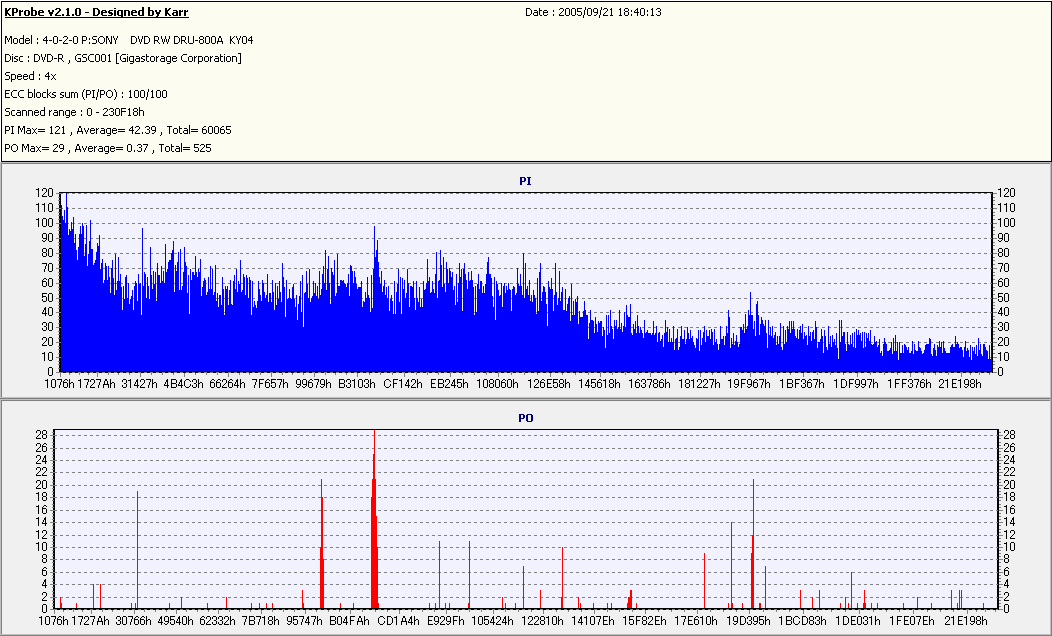Click the Disc DVD-R GSC001 info line
This screenshot has width=1052, height=636.
tap(123, 58)
